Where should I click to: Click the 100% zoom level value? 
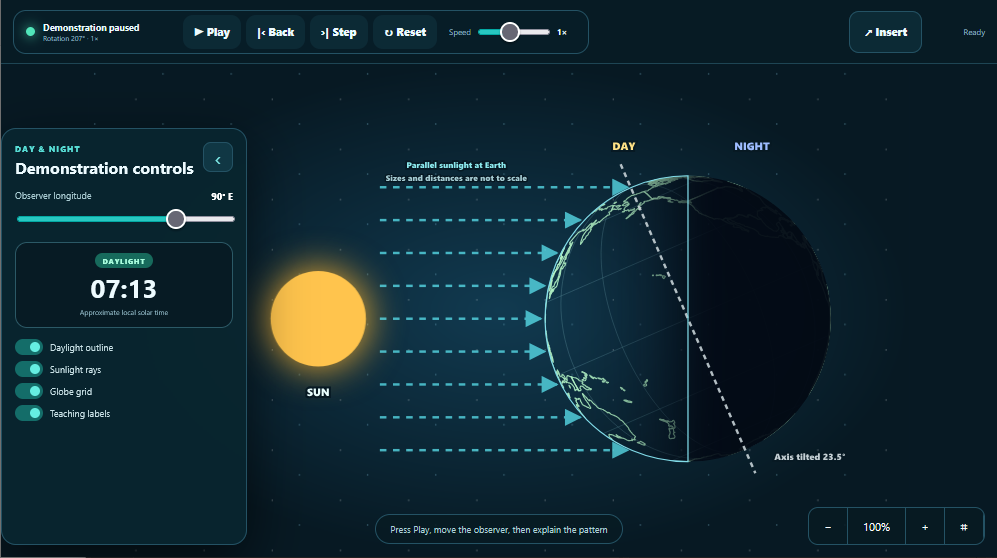[876, 527]
